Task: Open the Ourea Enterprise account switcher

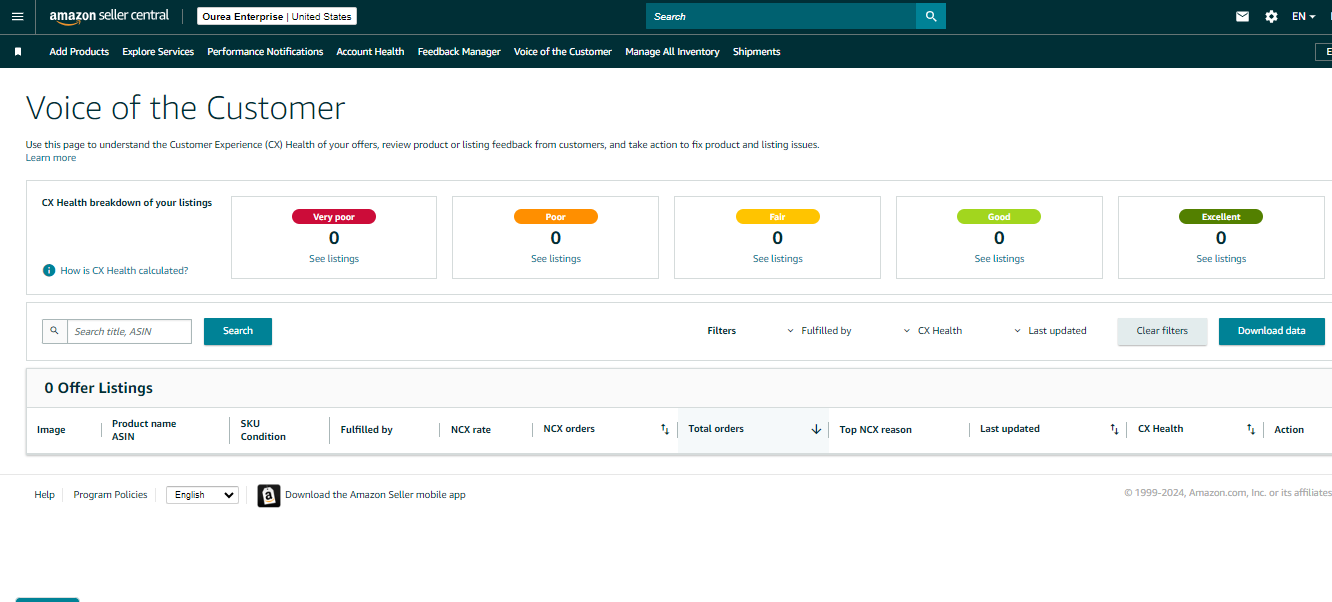Action: click(x=277, y=16)
